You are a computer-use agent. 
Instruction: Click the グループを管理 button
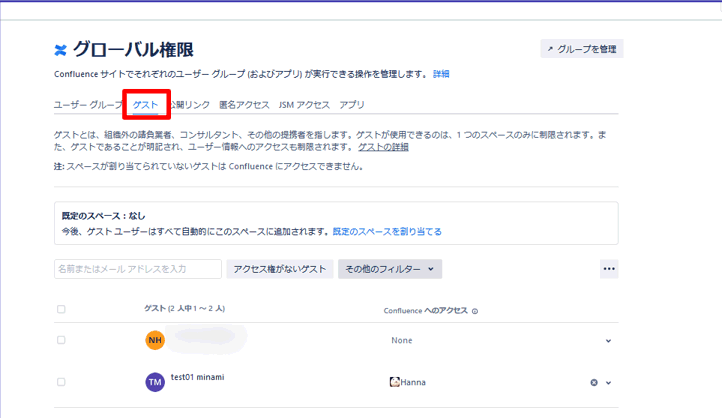click(x=581, y=49)
